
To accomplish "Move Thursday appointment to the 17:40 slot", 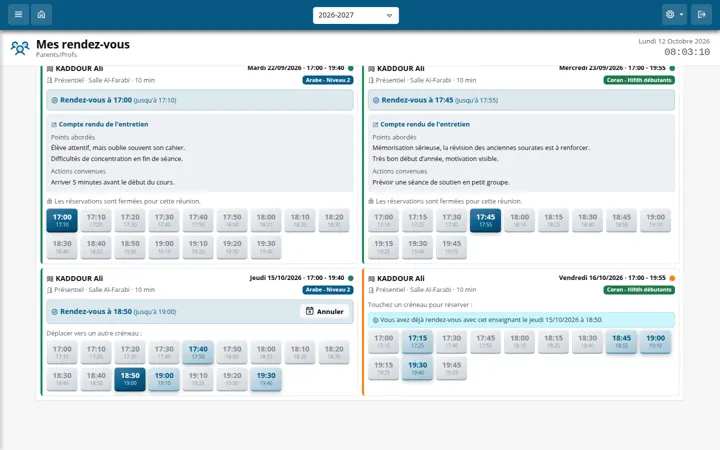I will click(198, 352).
